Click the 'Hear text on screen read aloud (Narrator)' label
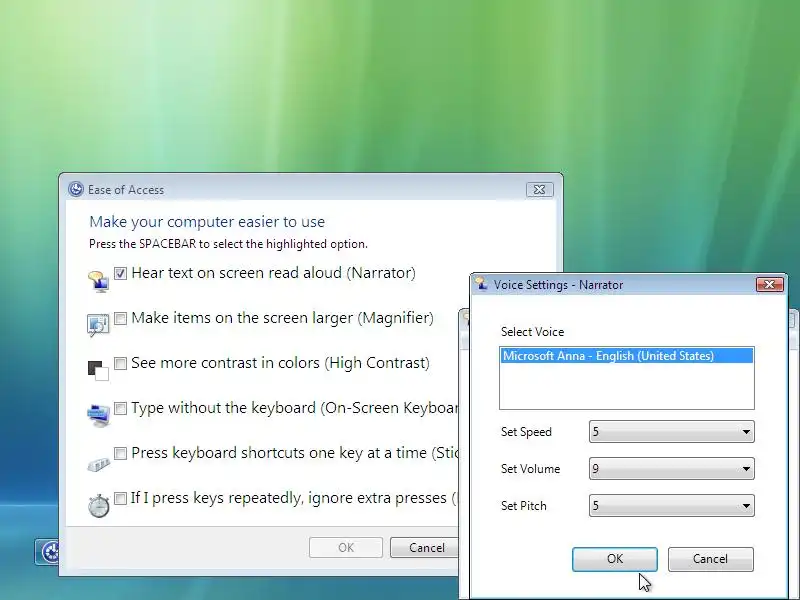 (273, 273)
